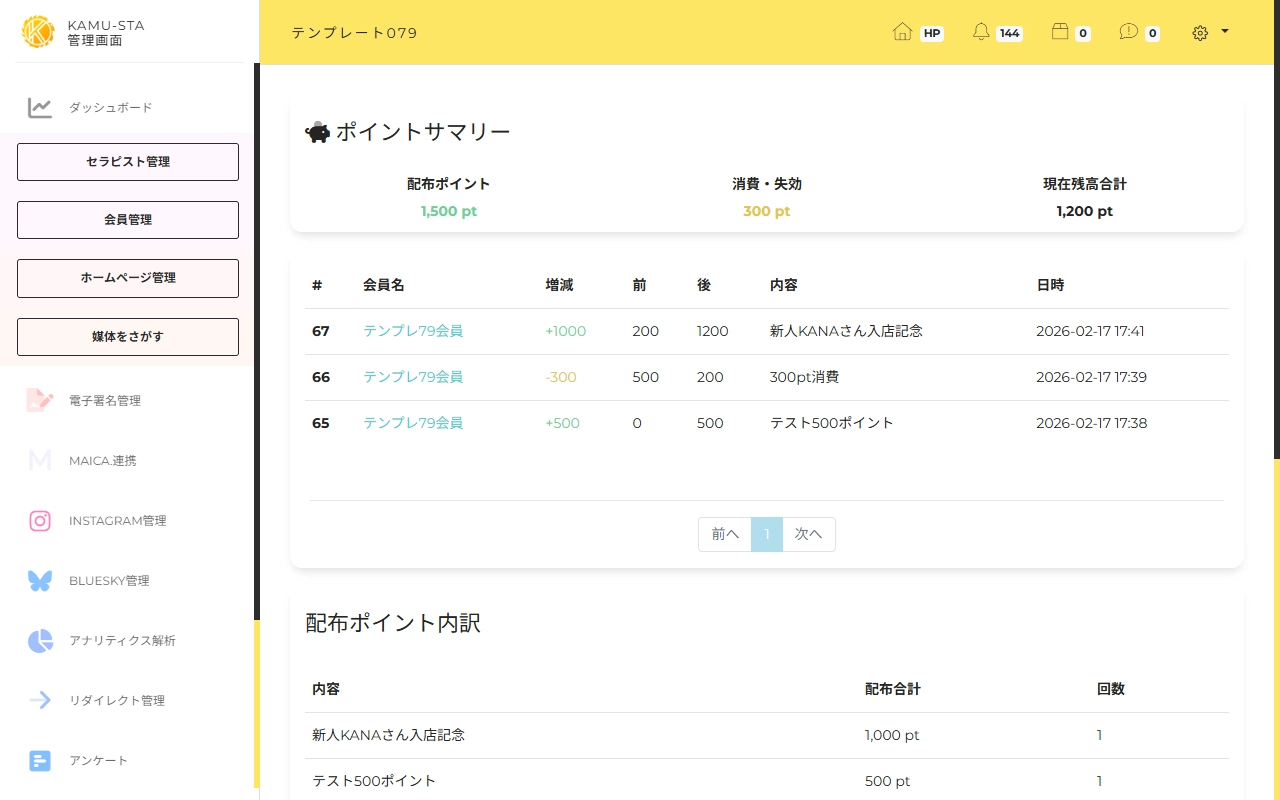Image resolution: width=1280 pixels, height=800 pixels.
Task: Go to アナリティクス解析
Action: point(122,641)
